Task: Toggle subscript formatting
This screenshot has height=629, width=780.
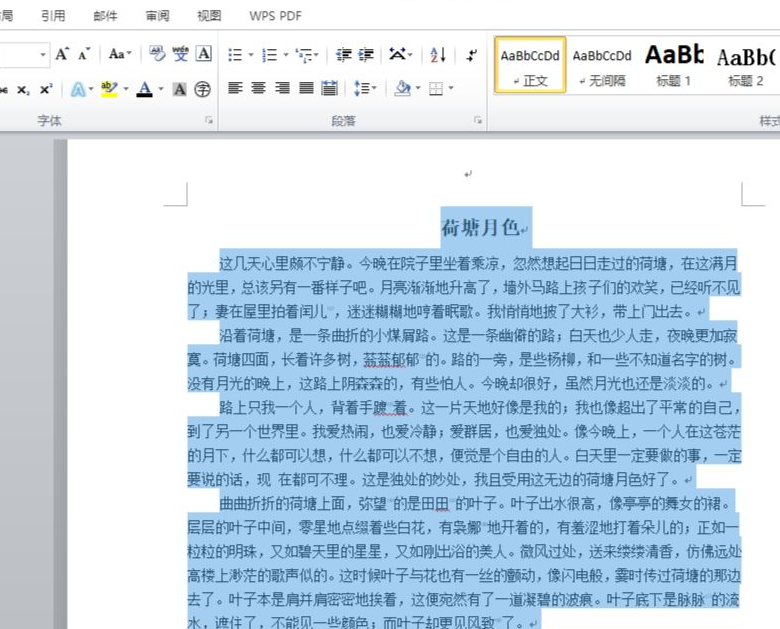Action: coord(23,90)
